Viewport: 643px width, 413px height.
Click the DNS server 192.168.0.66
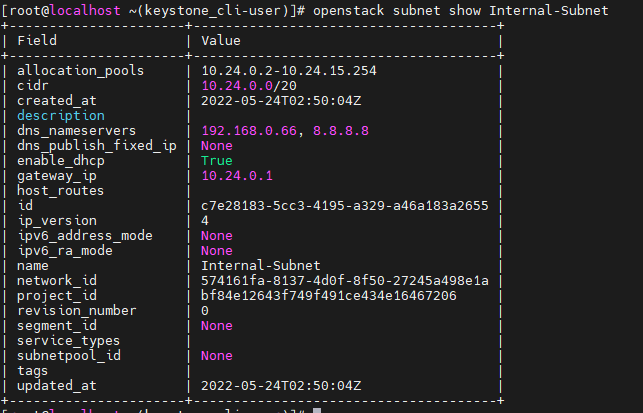(249, 131)
